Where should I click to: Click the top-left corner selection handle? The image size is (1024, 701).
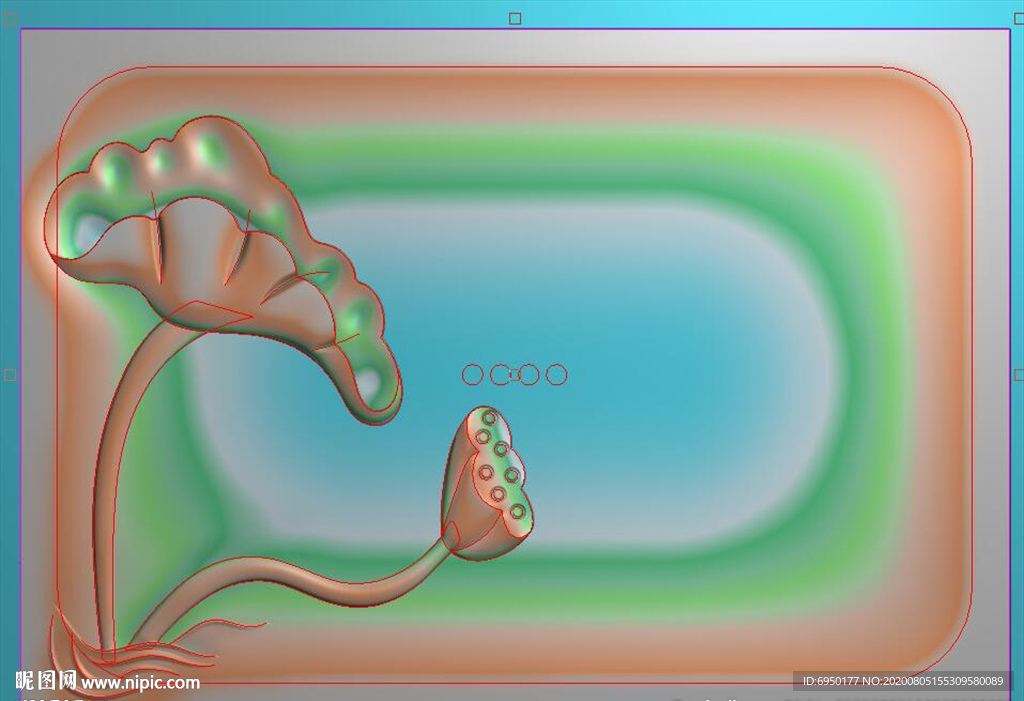tap(11, 18)
